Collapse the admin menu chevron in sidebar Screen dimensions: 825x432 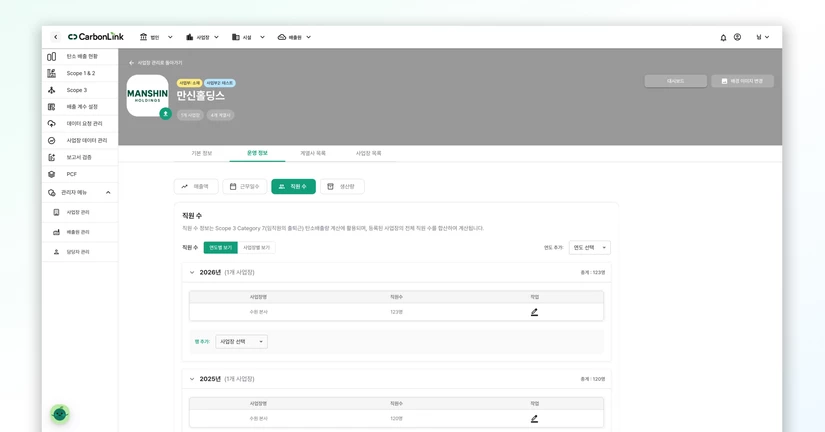pos(108,193)
